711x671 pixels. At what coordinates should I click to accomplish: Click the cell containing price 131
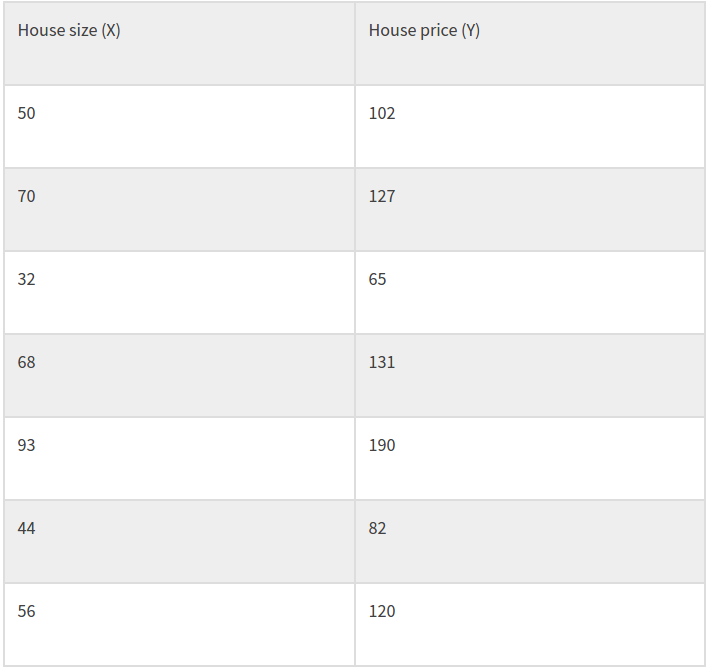382,363
